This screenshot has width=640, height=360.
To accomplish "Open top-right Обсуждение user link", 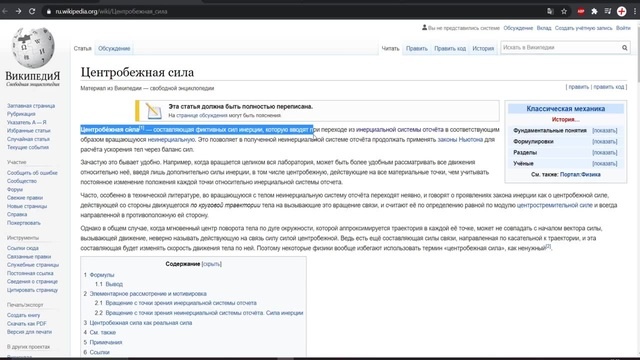I will [x=518, y=28].
